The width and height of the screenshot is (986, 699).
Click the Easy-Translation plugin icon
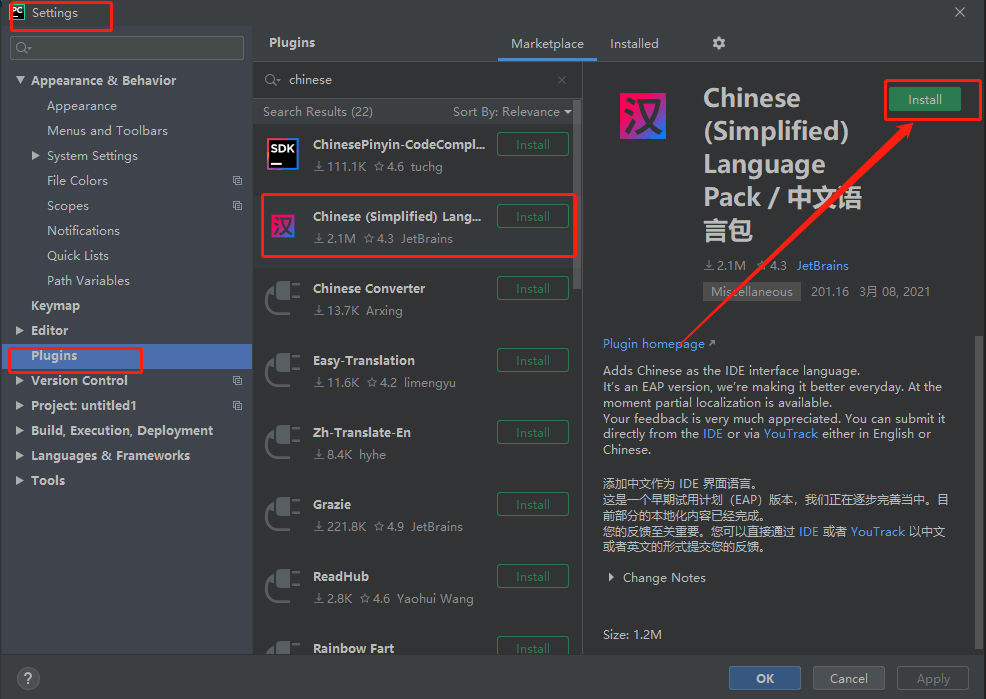282,370
